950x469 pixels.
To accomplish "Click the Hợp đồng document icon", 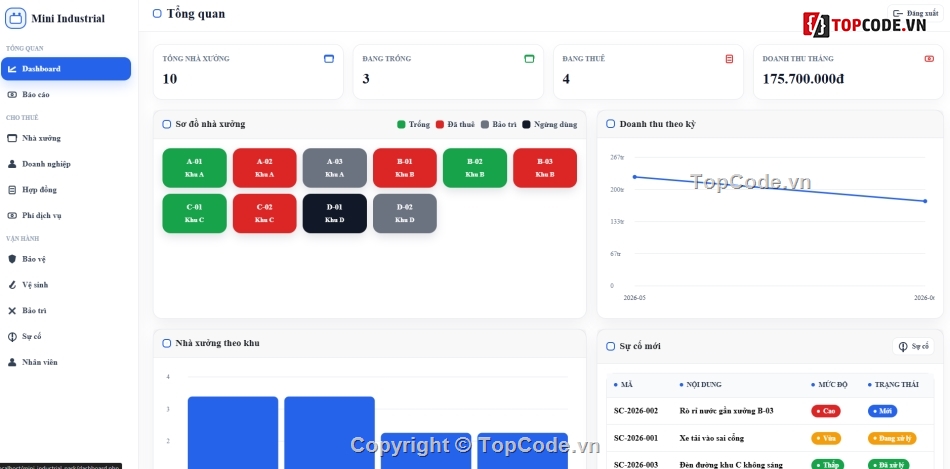I will point(12,190).
